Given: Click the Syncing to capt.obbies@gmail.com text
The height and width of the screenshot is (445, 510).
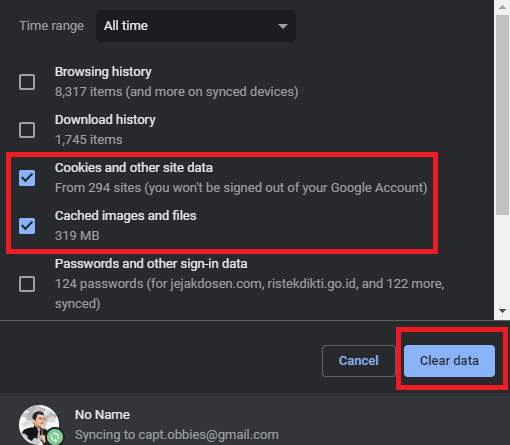Looking at the screenshot, I should tap(177, 435).
